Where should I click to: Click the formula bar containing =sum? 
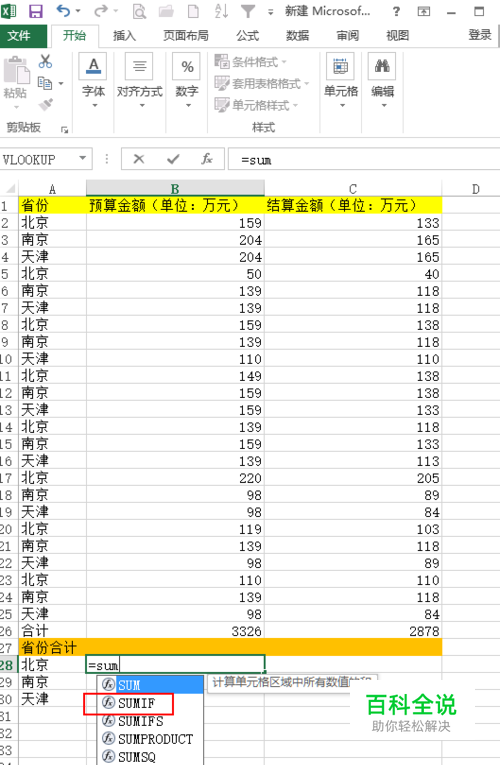[x=364, y=159]
